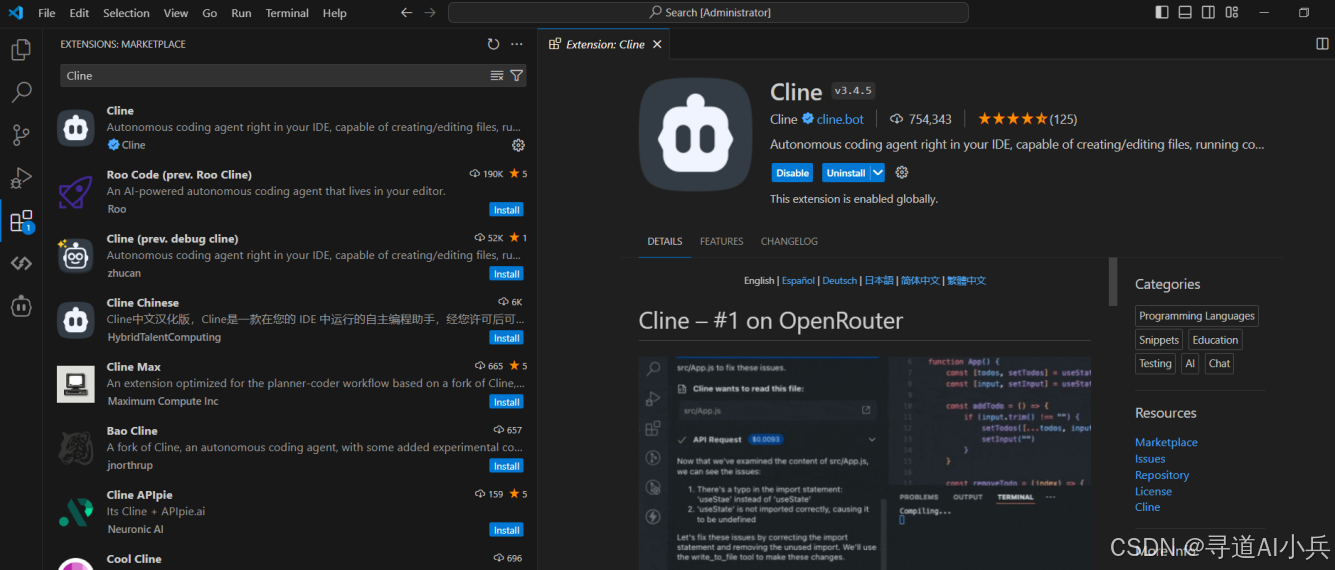The height and width of the screenshot is (570, 1335).
Task: Customize layout icon in title bar
Action: [1232, 13]
